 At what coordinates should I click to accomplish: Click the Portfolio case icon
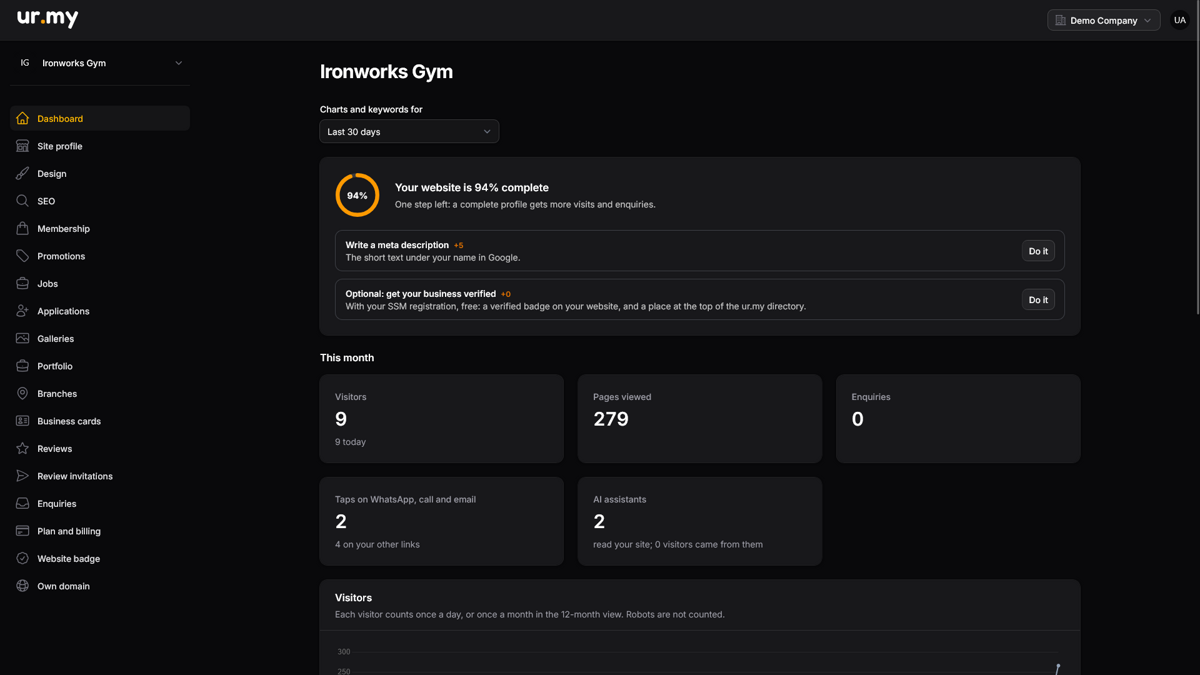22,366
